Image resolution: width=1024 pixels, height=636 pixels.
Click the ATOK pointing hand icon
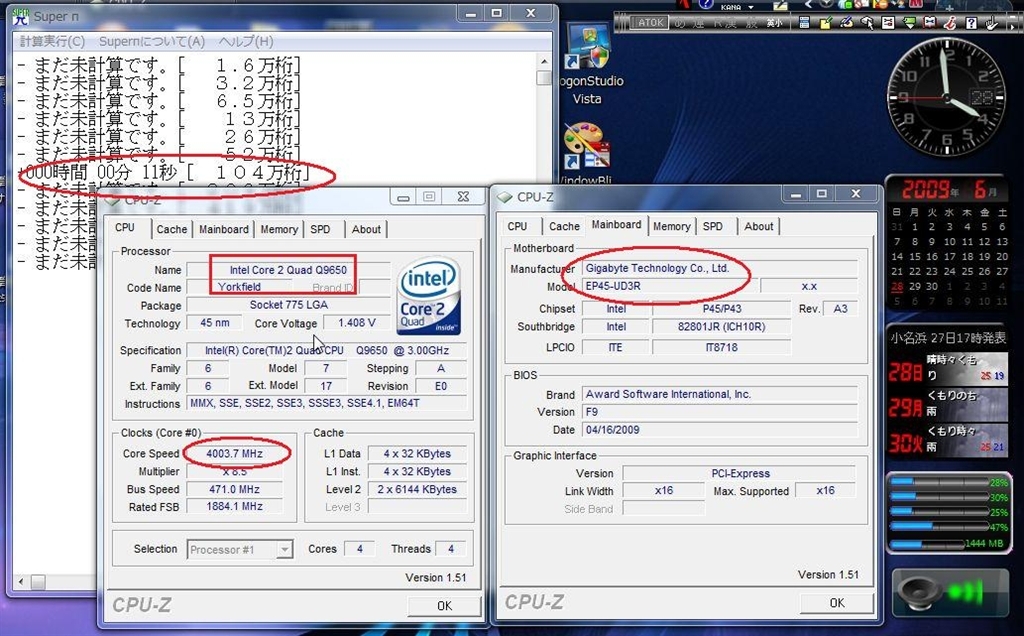click(991, 23)
